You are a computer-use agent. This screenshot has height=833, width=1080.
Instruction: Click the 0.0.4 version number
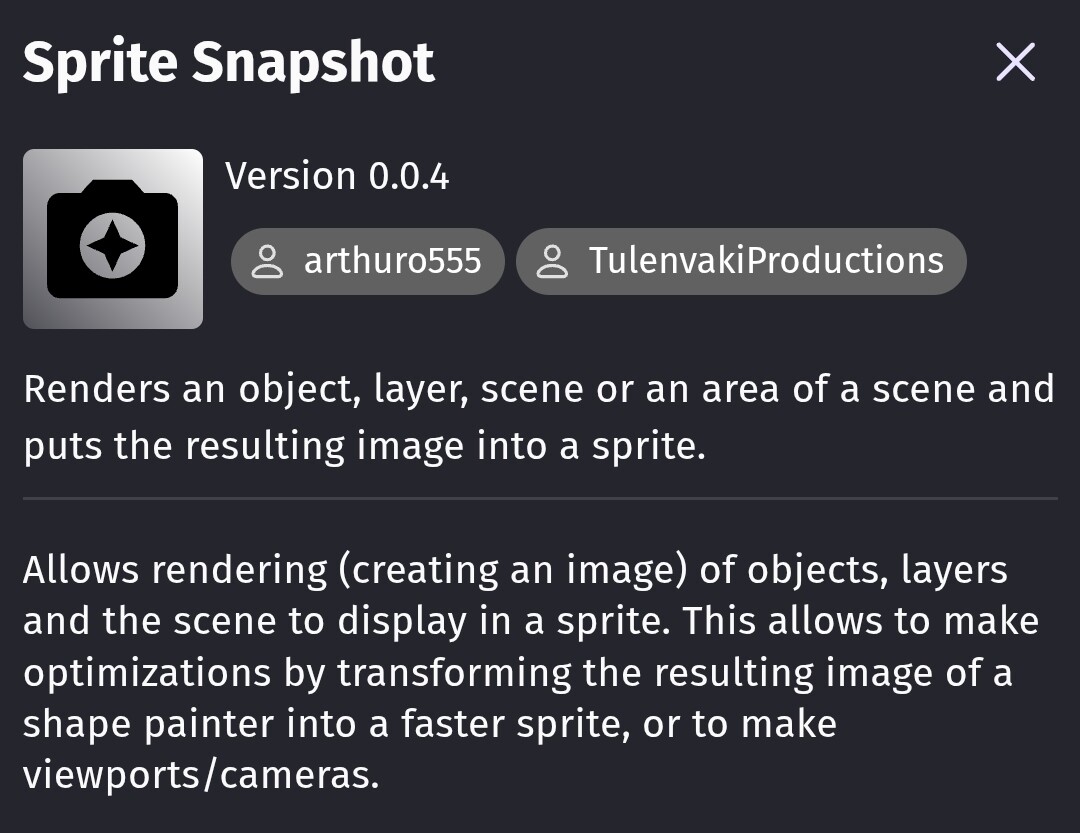point(409,176)
